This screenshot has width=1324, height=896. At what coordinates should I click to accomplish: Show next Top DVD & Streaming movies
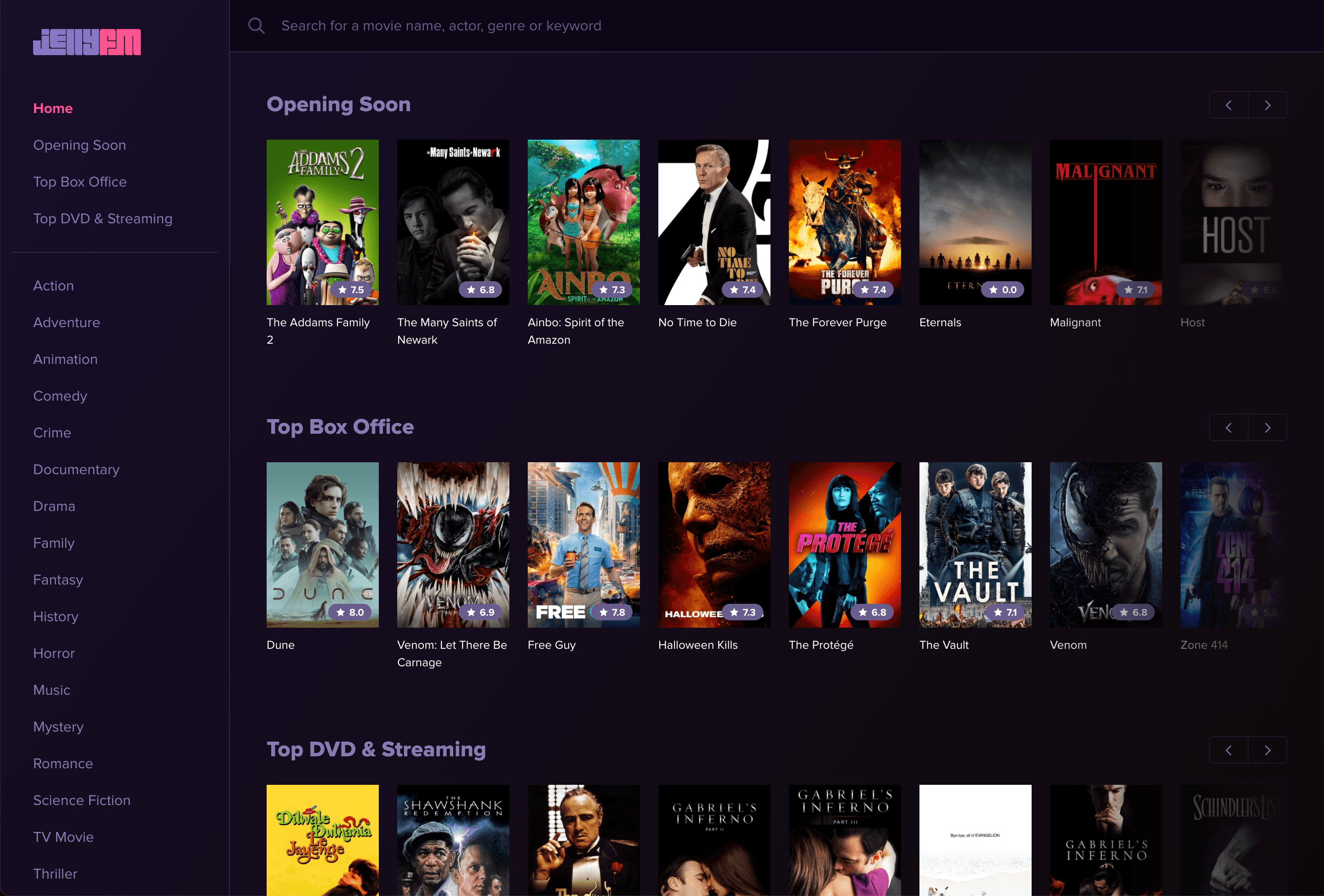pyautogui.click(x=1267, y=750)
